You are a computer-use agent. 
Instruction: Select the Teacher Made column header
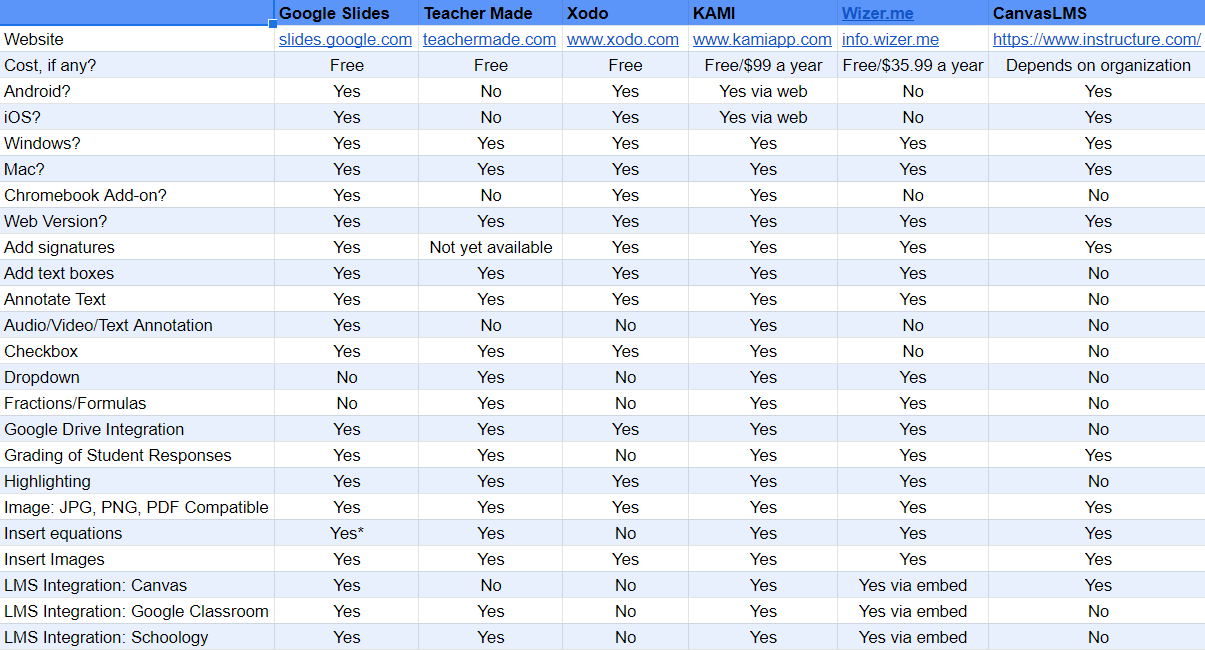[490, 13]
